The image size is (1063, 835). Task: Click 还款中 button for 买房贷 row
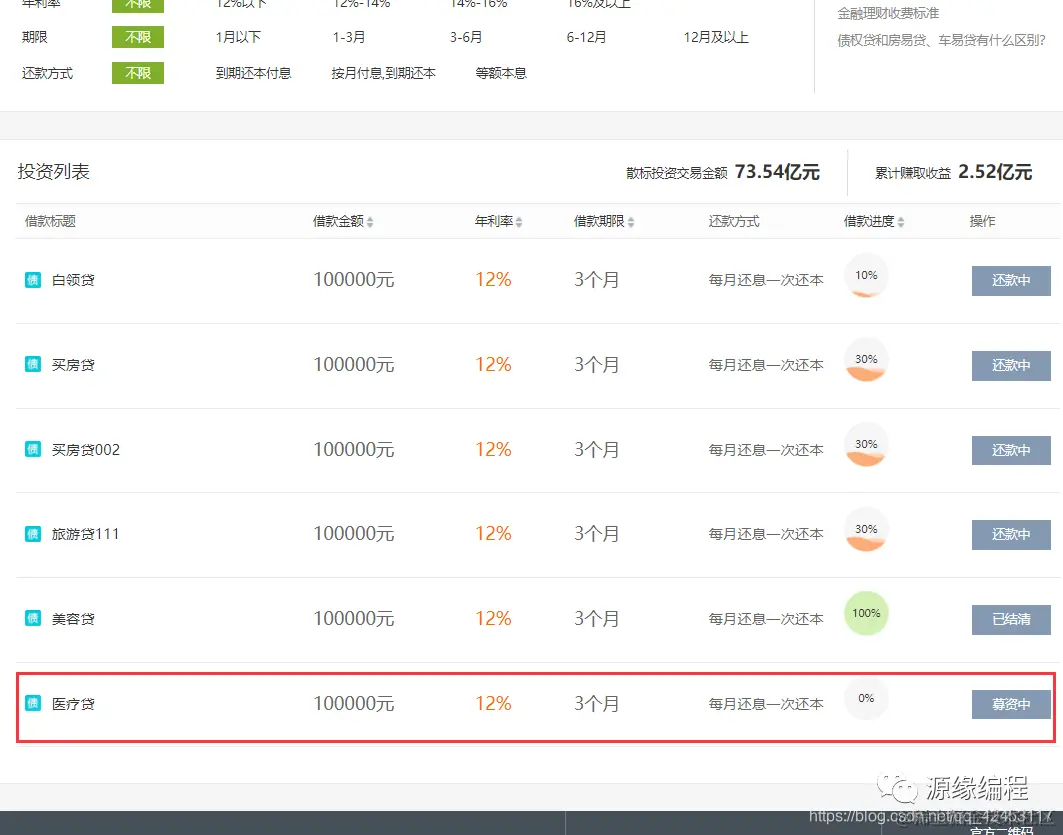pos(1011,365)
